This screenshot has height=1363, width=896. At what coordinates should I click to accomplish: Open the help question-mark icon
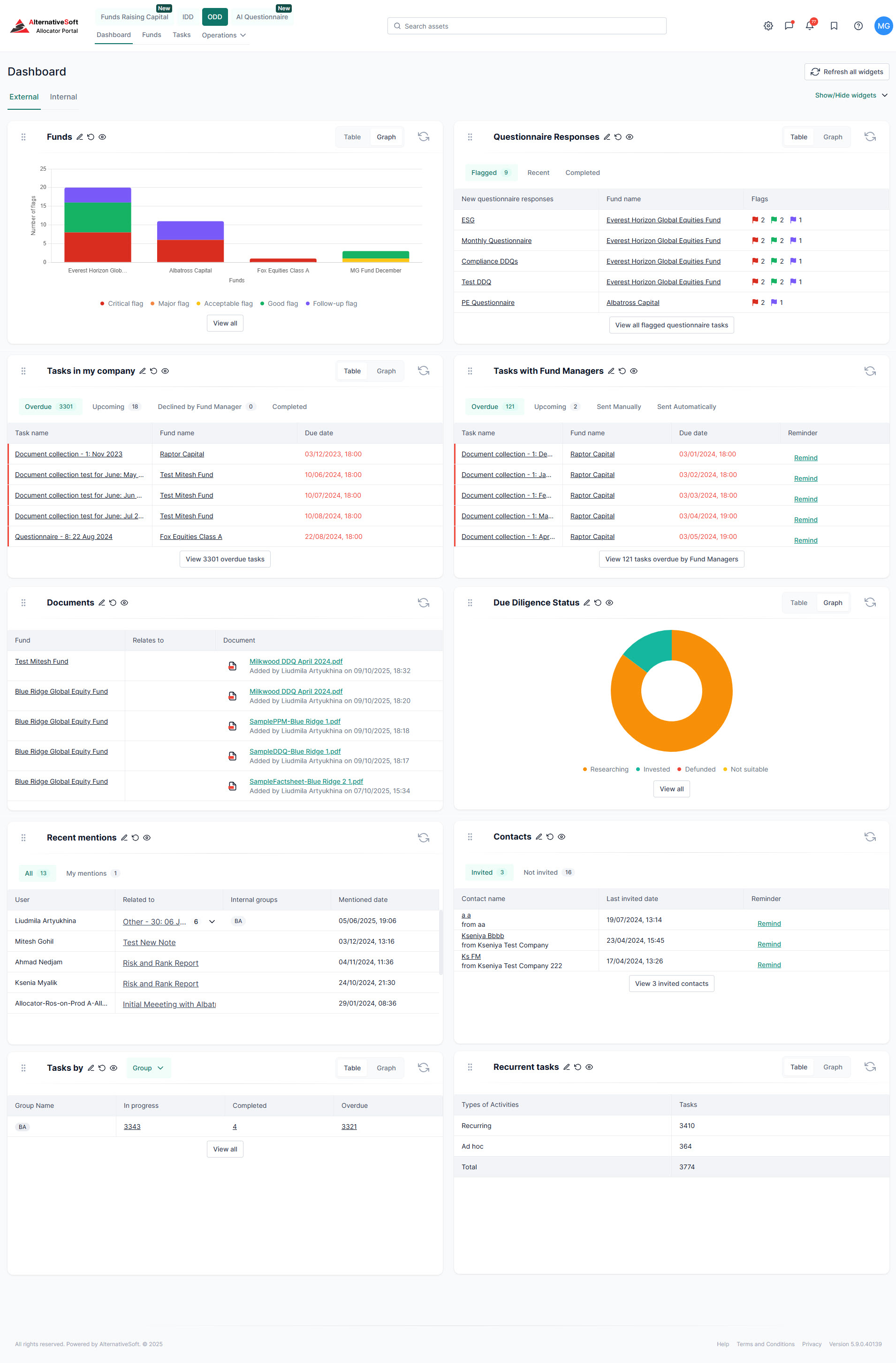pos(858,26)
